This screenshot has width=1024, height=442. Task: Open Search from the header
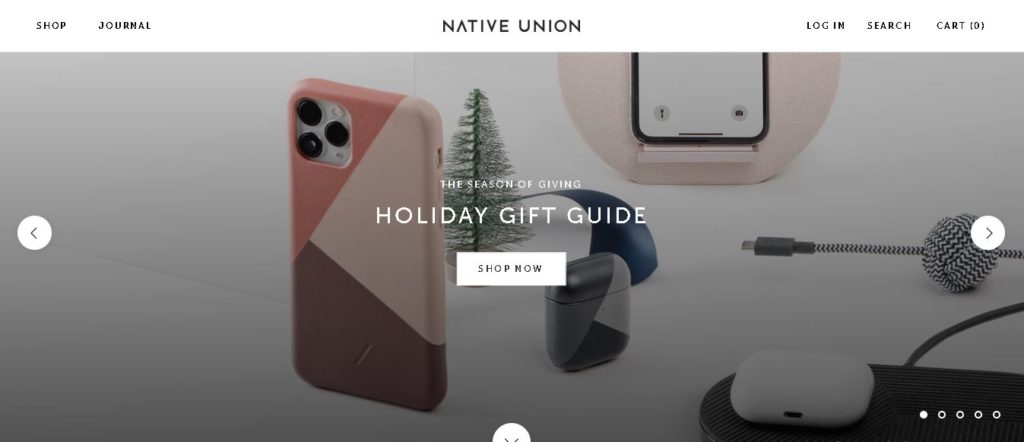tap(889, 25)
